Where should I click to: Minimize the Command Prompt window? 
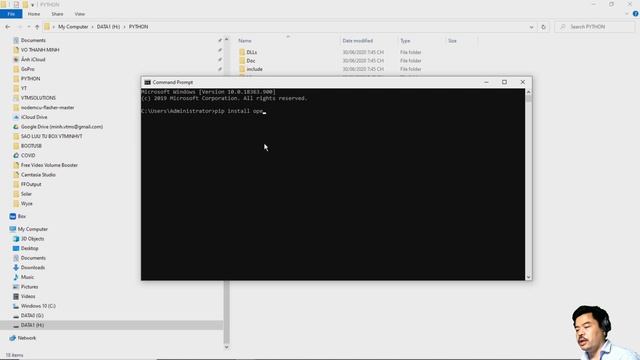pyautogui.click(x=486, y=82)
